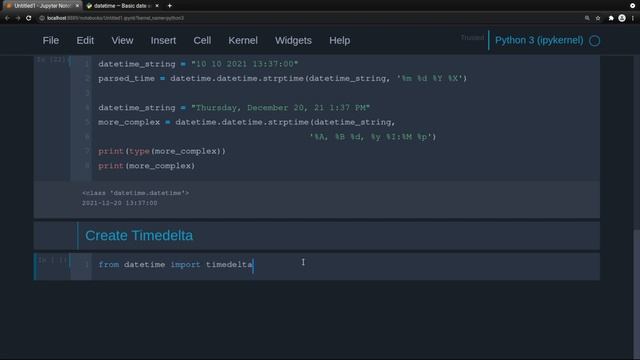
Task: Click the Create Timedelta heading
Action: (x=139, y=236)
